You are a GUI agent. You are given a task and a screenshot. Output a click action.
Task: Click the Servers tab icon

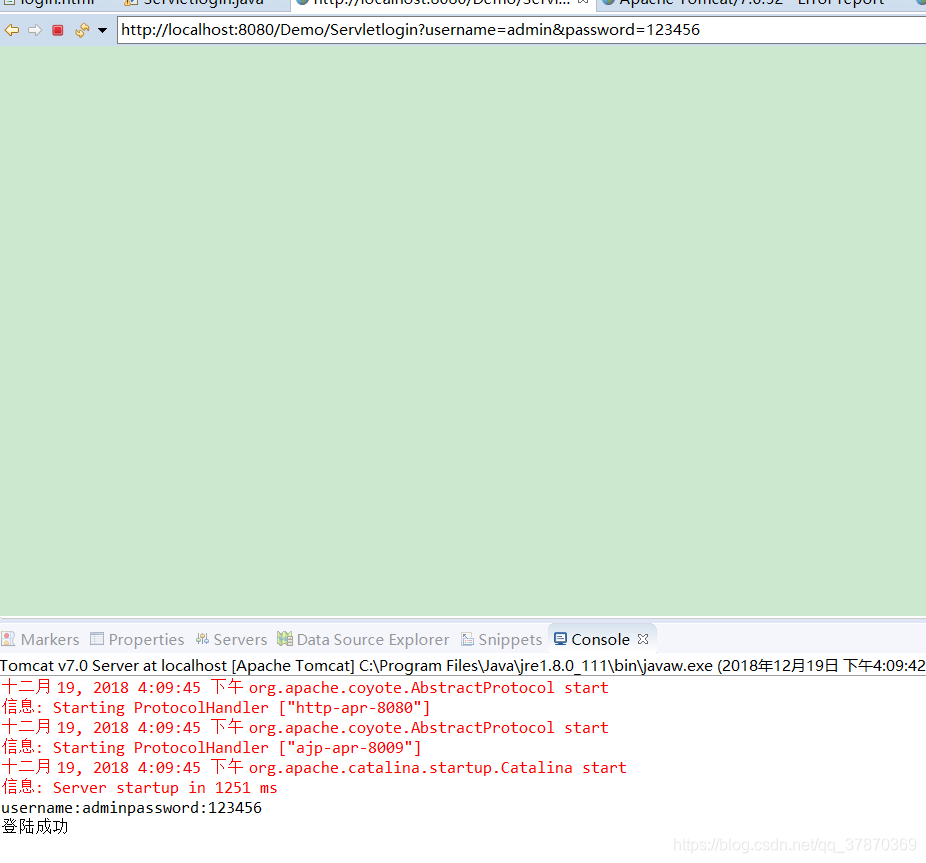point(203,639)
